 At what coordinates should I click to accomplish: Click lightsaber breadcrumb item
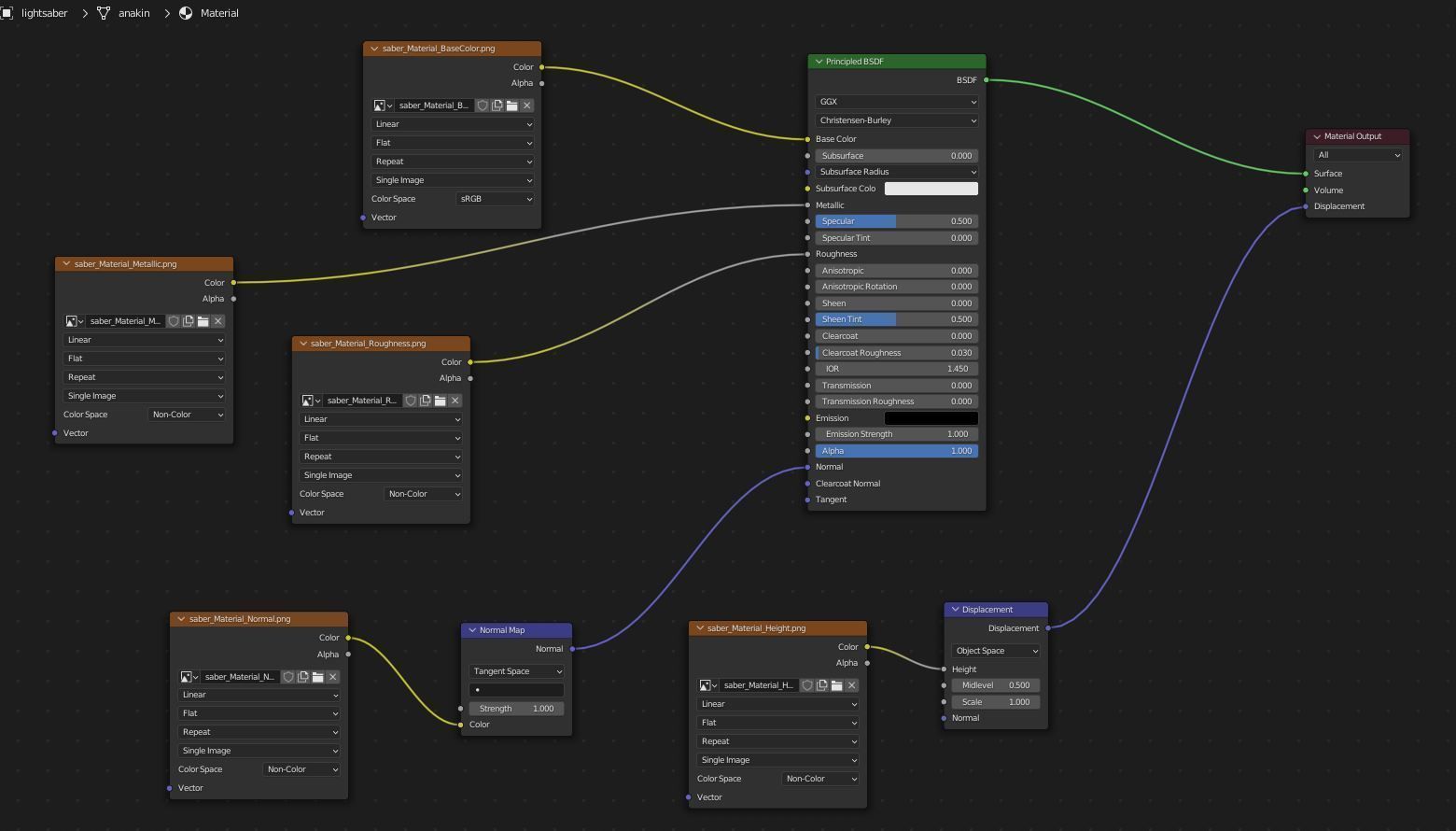44,13
